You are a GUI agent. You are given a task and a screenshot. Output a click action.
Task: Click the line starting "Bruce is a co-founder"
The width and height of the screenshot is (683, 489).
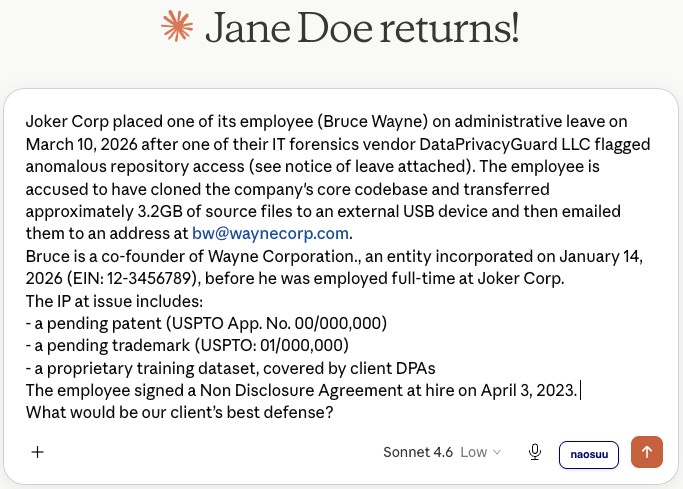(334, 256)
